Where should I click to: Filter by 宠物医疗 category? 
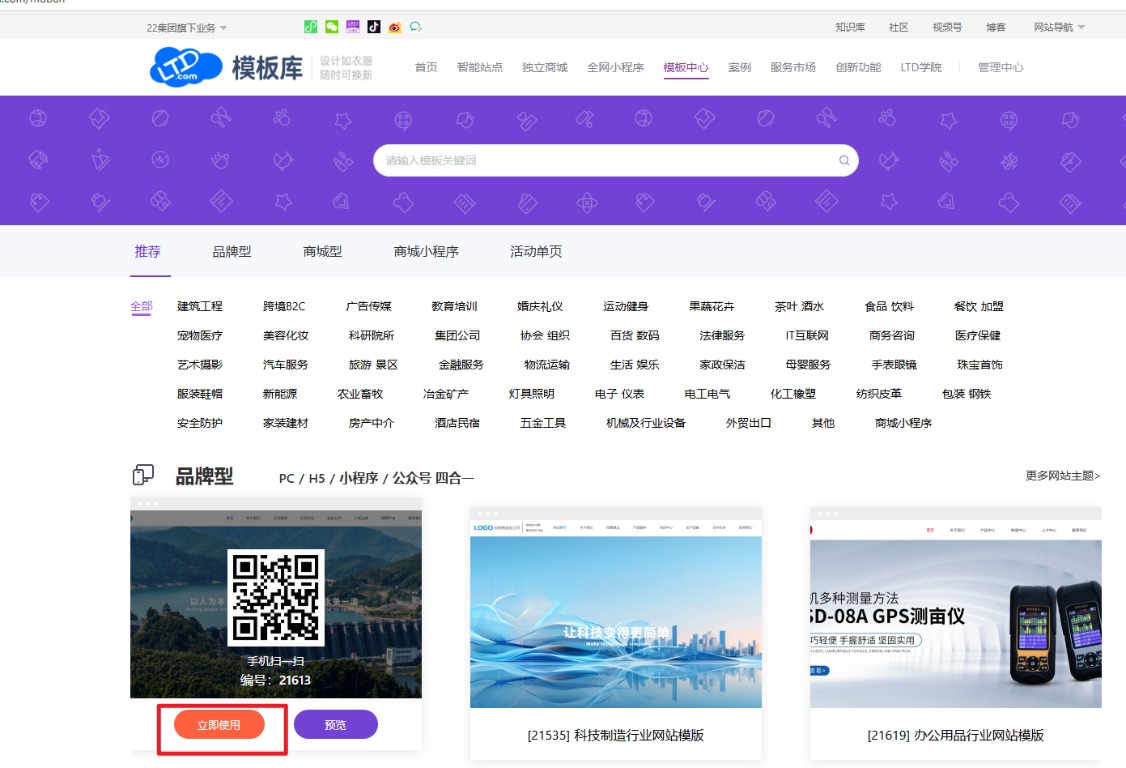(200, 336)
